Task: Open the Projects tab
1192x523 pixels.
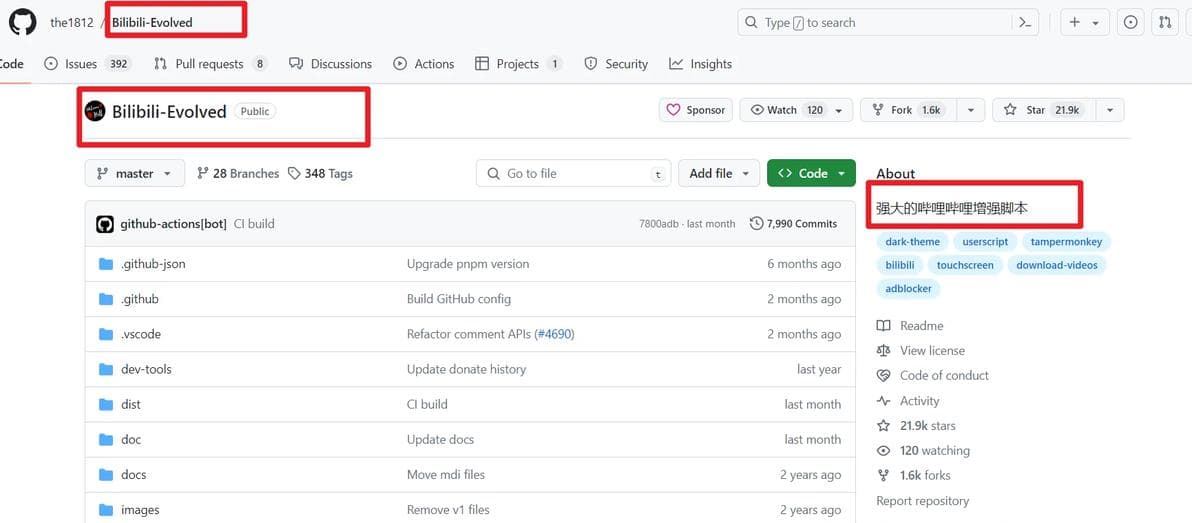Action: tap(518, 64)
